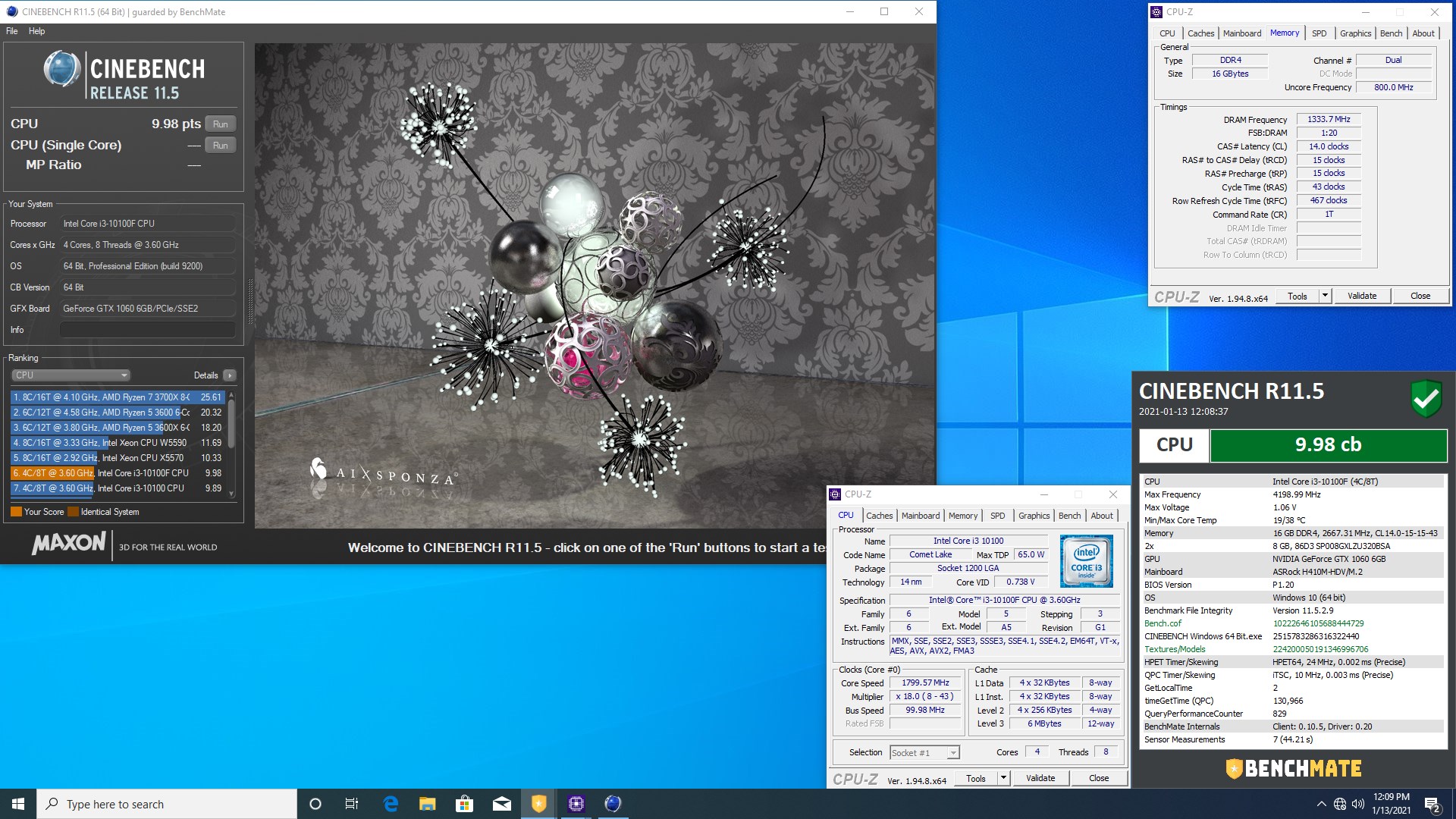Screen dimensions: 1456x819
Task: Open Mail app from taskbar
Action: [x=502, y=804]
